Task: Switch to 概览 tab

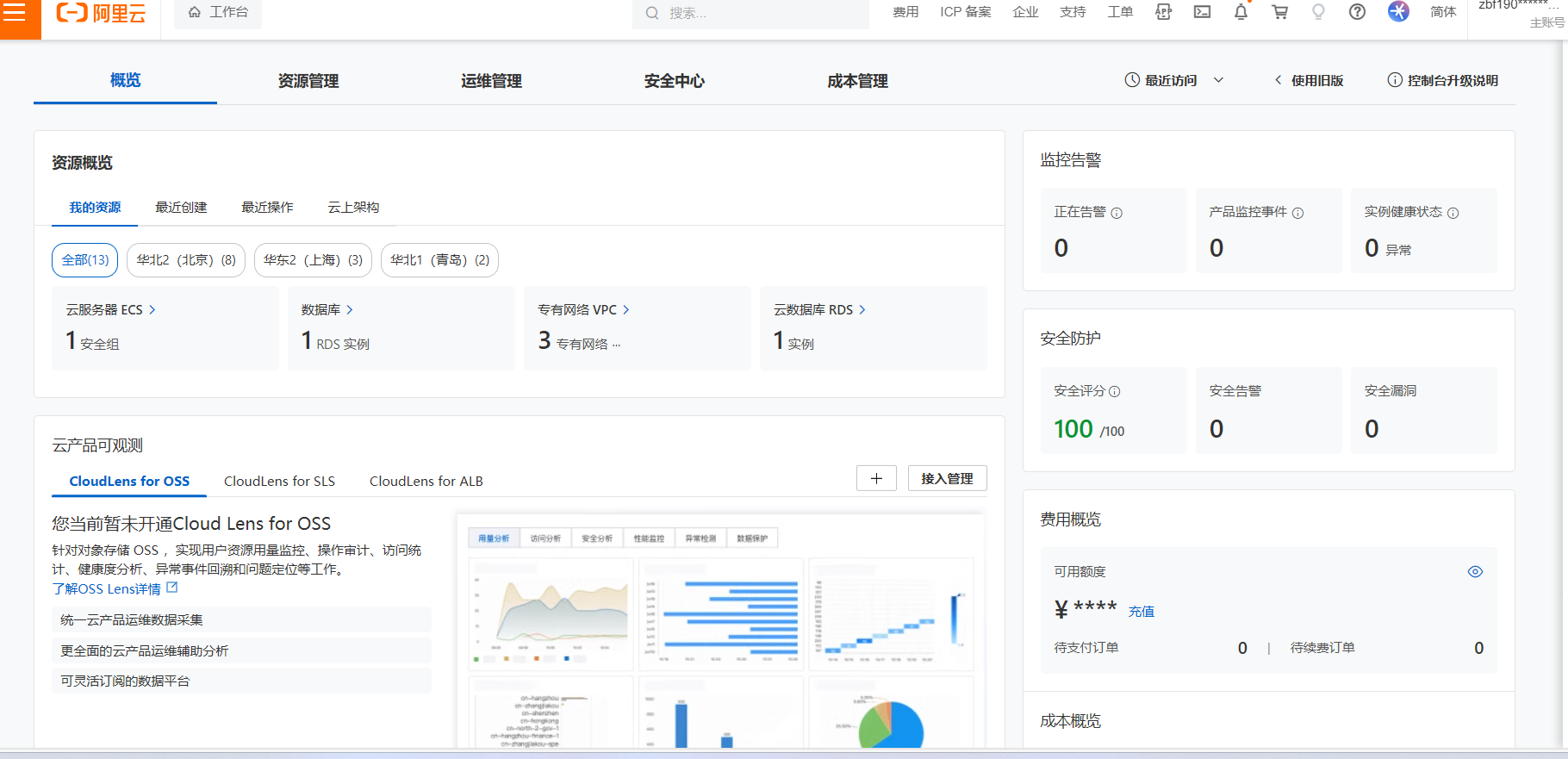Action: point(125,80)
